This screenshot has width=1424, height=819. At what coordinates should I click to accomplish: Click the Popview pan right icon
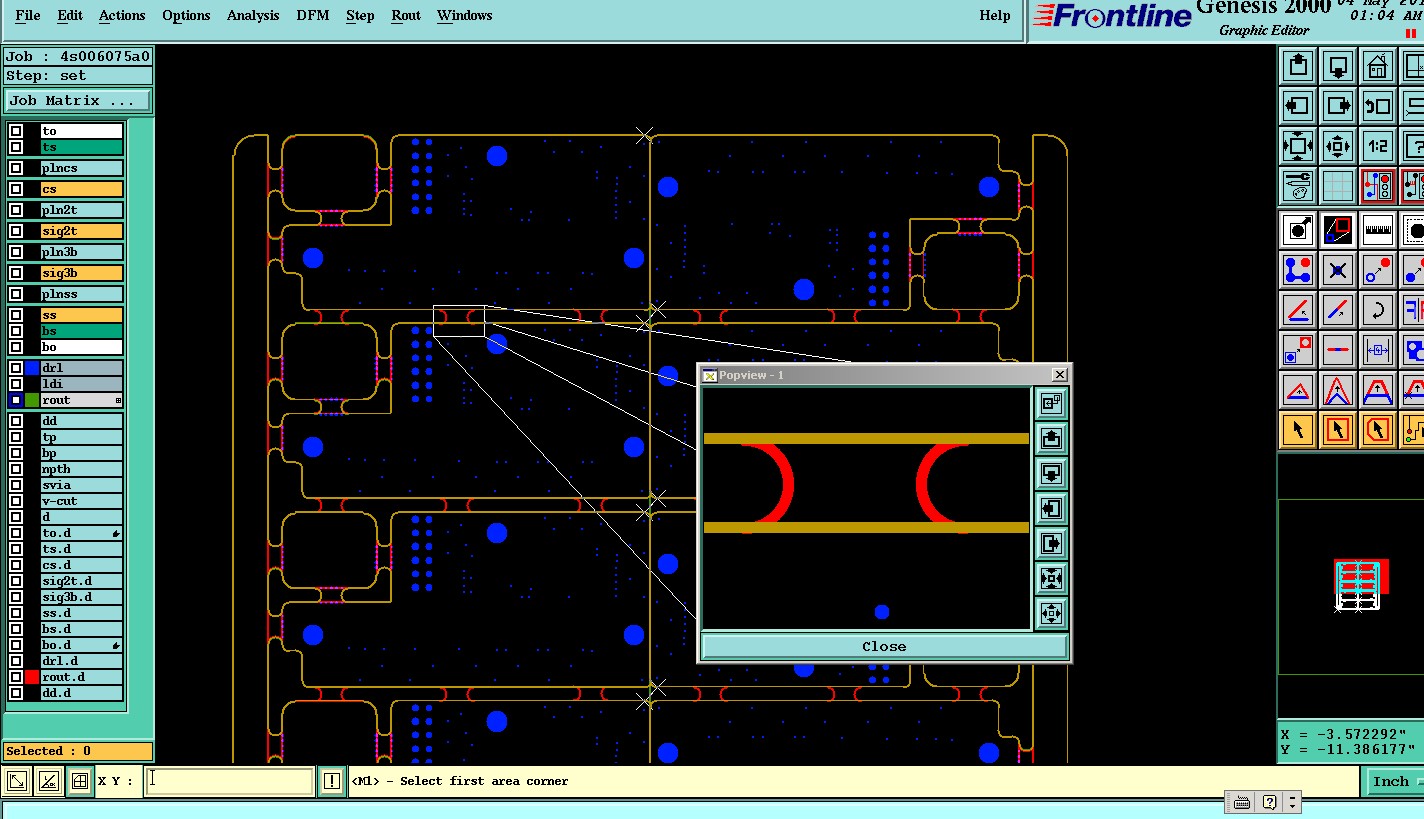point(1051,543)
